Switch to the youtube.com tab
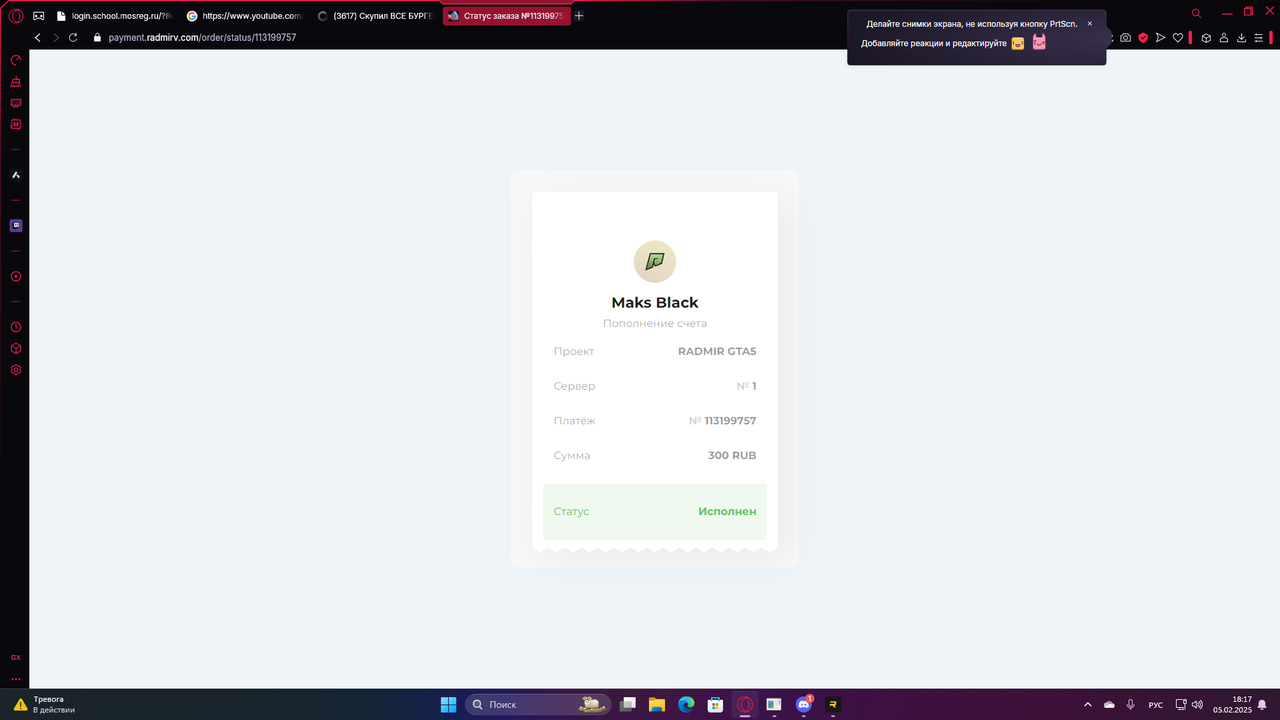 [244, 16]
